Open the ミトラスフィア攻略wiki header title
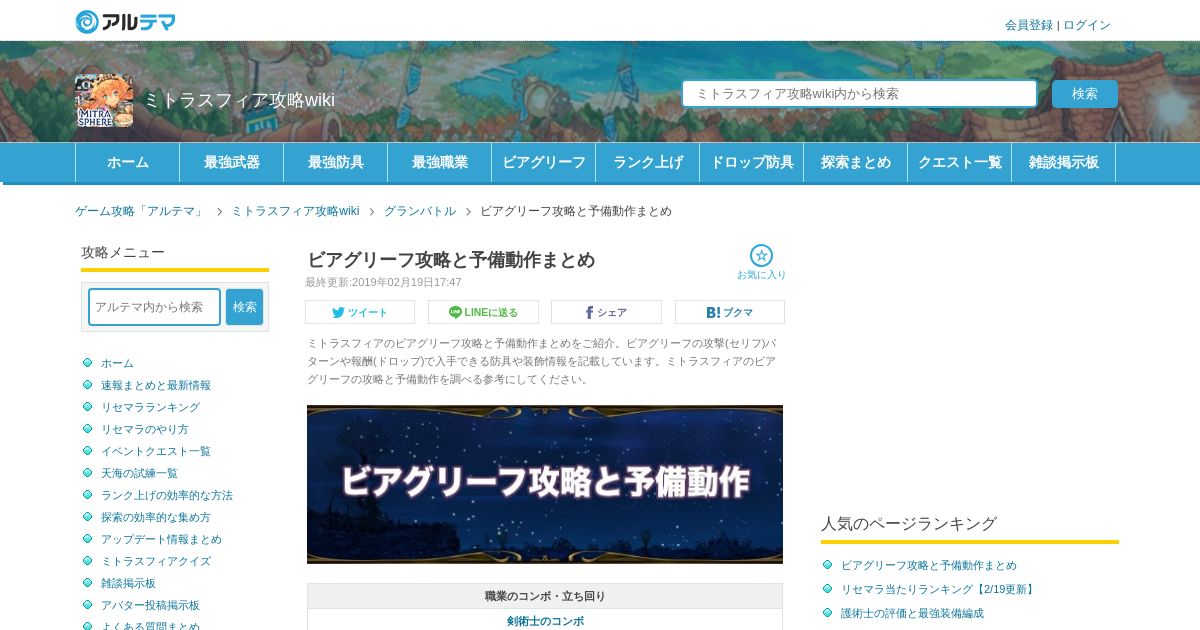Viewport: 1200px width, 630px height. 239,100
